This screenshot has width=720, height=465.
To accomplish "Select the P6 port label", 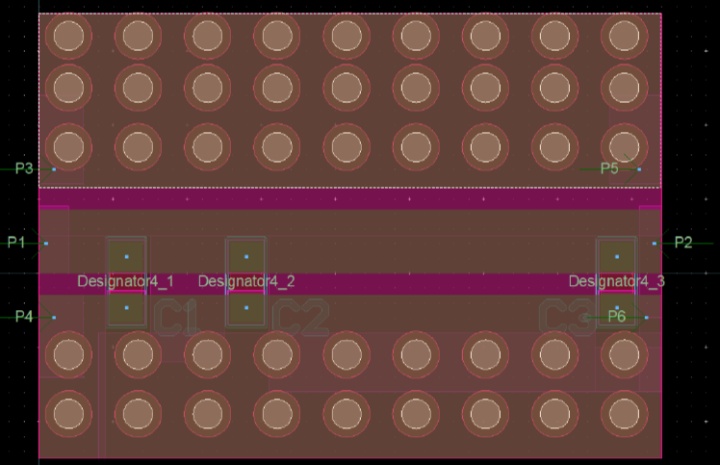I will point(617,316).
